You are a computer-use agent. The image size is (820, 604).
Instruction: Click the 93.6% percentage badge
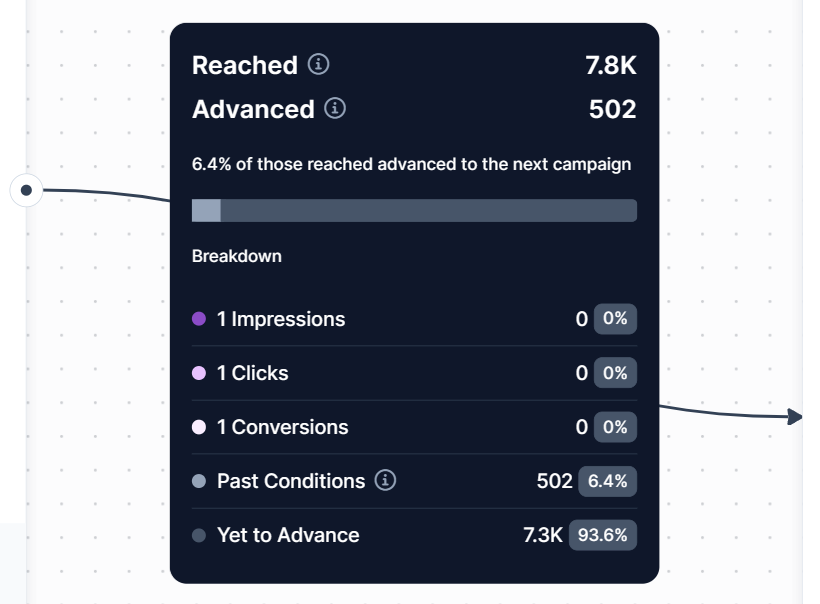click(603, 535)
